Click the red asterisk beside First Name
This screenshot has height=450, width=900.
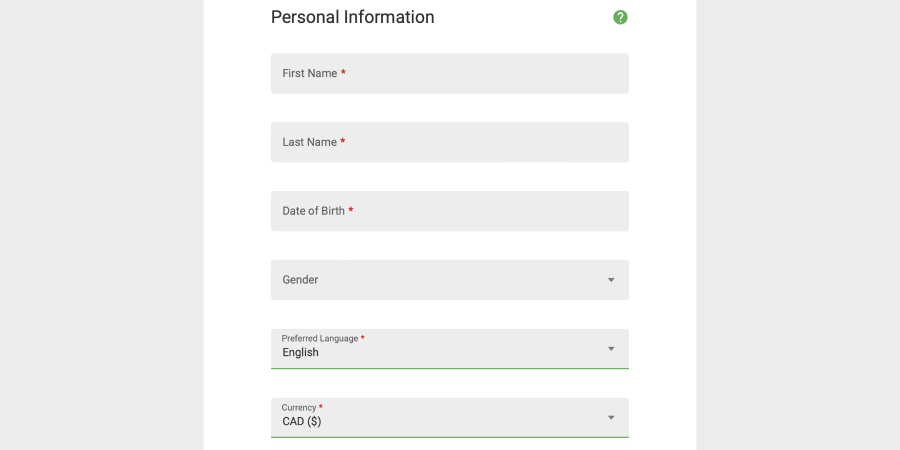(x=343, y=72)
